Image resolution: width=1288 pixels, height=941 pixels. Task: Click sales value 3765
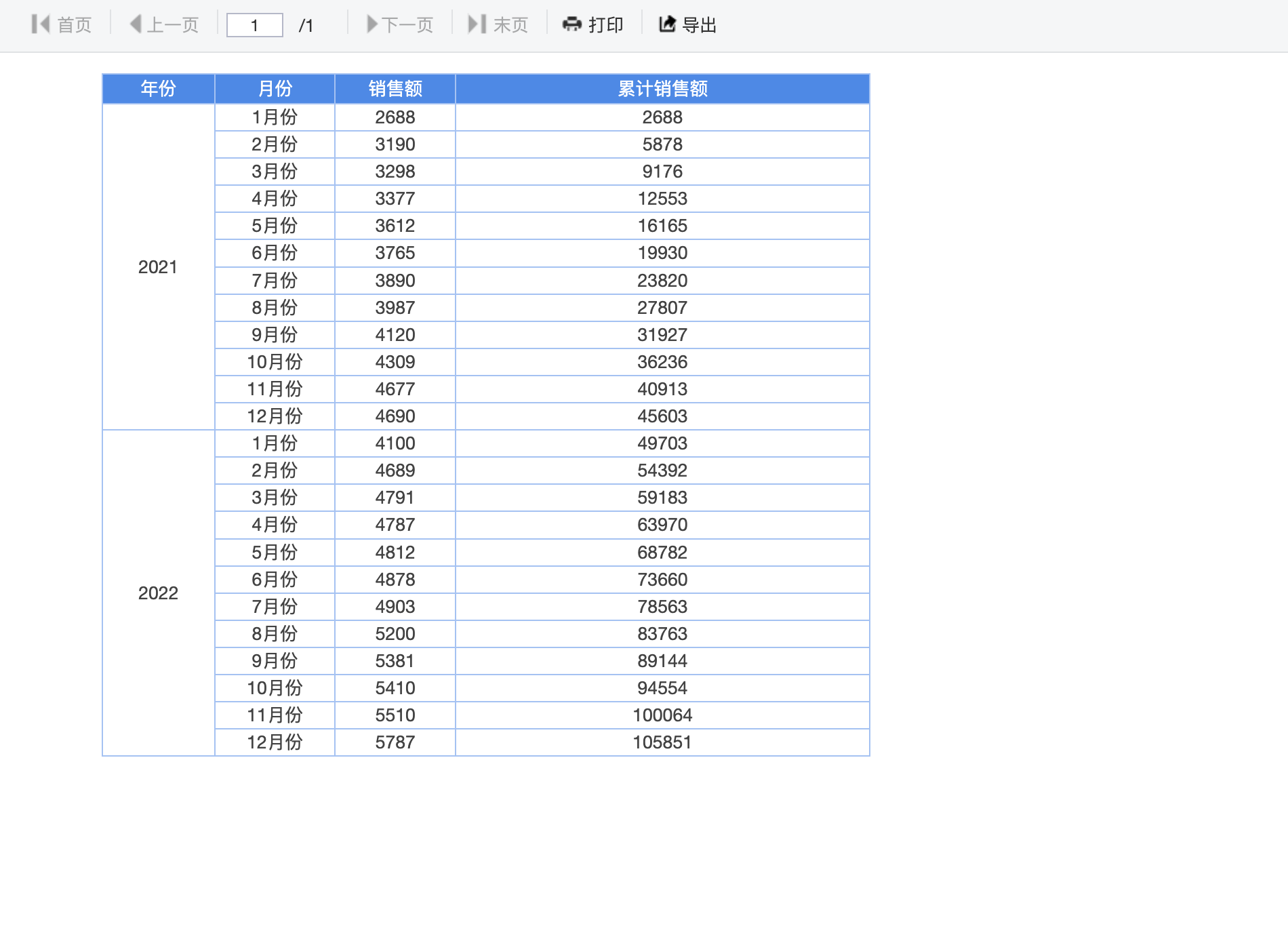395,253
